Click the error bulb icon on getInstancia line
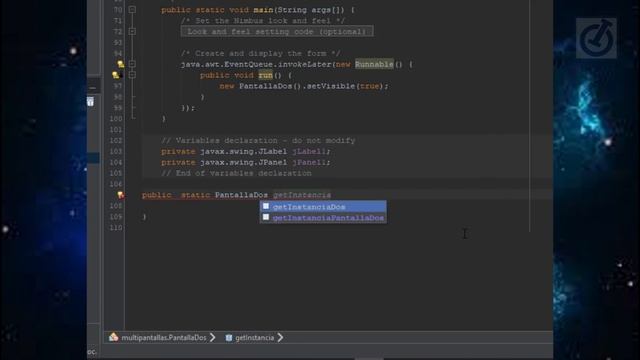Viewport: 640px width, 360px height. (121, 195)
